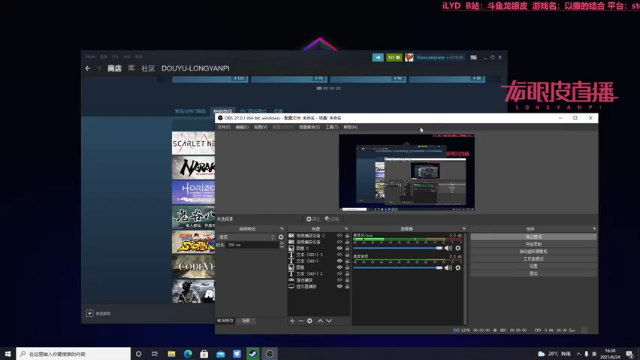Open File Explorer from the taskbar
This screenshot has height=360, width=640.
[x=171, y=354]
